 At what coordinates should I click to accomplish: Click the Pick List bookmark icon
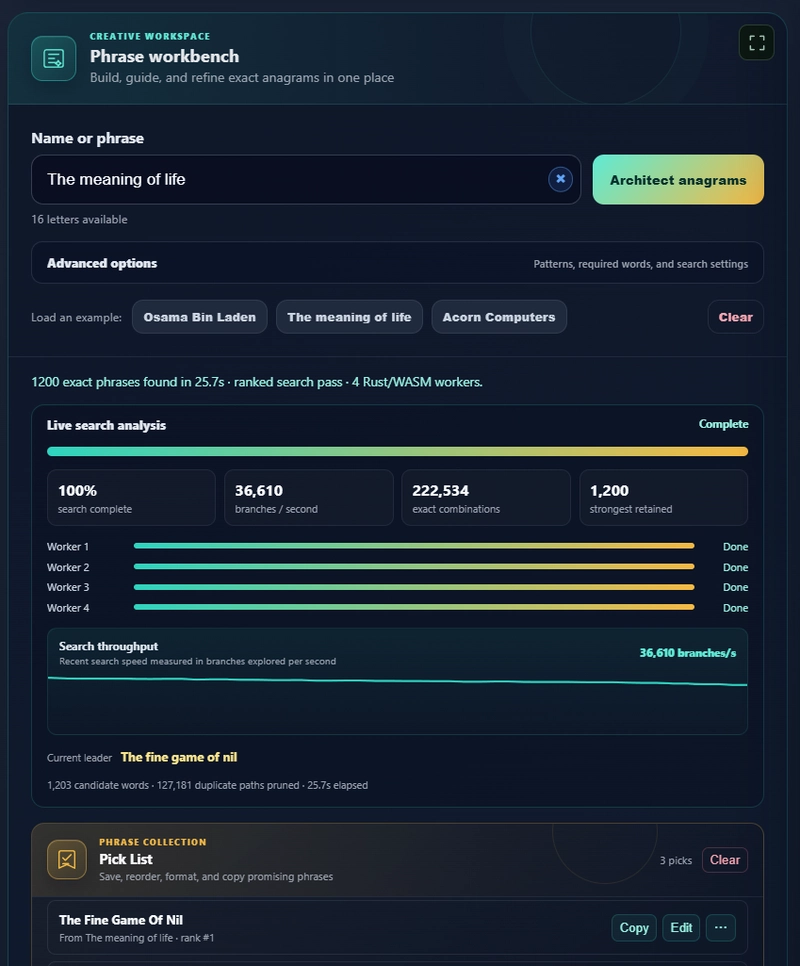67,859
